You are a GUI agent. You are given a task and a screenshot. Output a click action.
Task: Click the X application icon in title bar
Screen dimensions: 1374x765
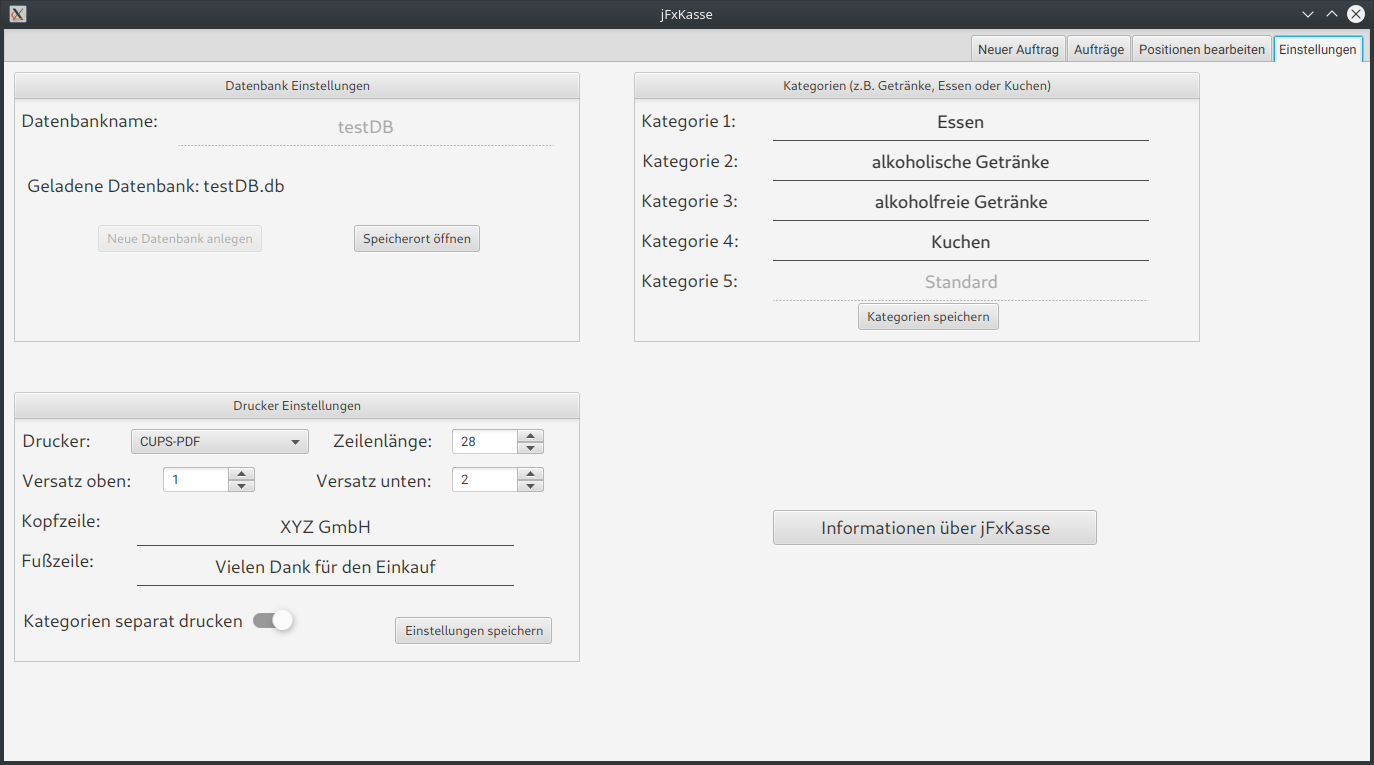coord(17,14)
